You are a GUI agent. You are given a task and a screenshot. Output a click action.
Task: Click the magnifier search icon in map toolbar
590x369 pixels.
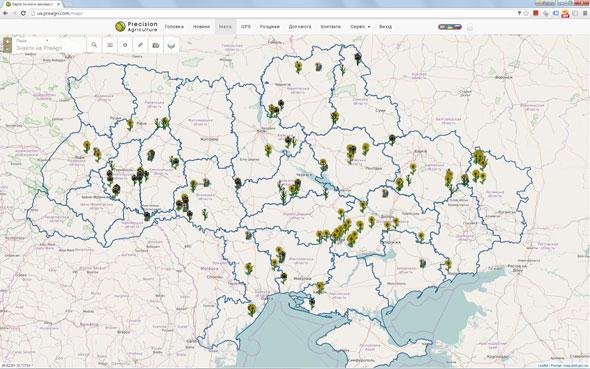click(94, 45)
